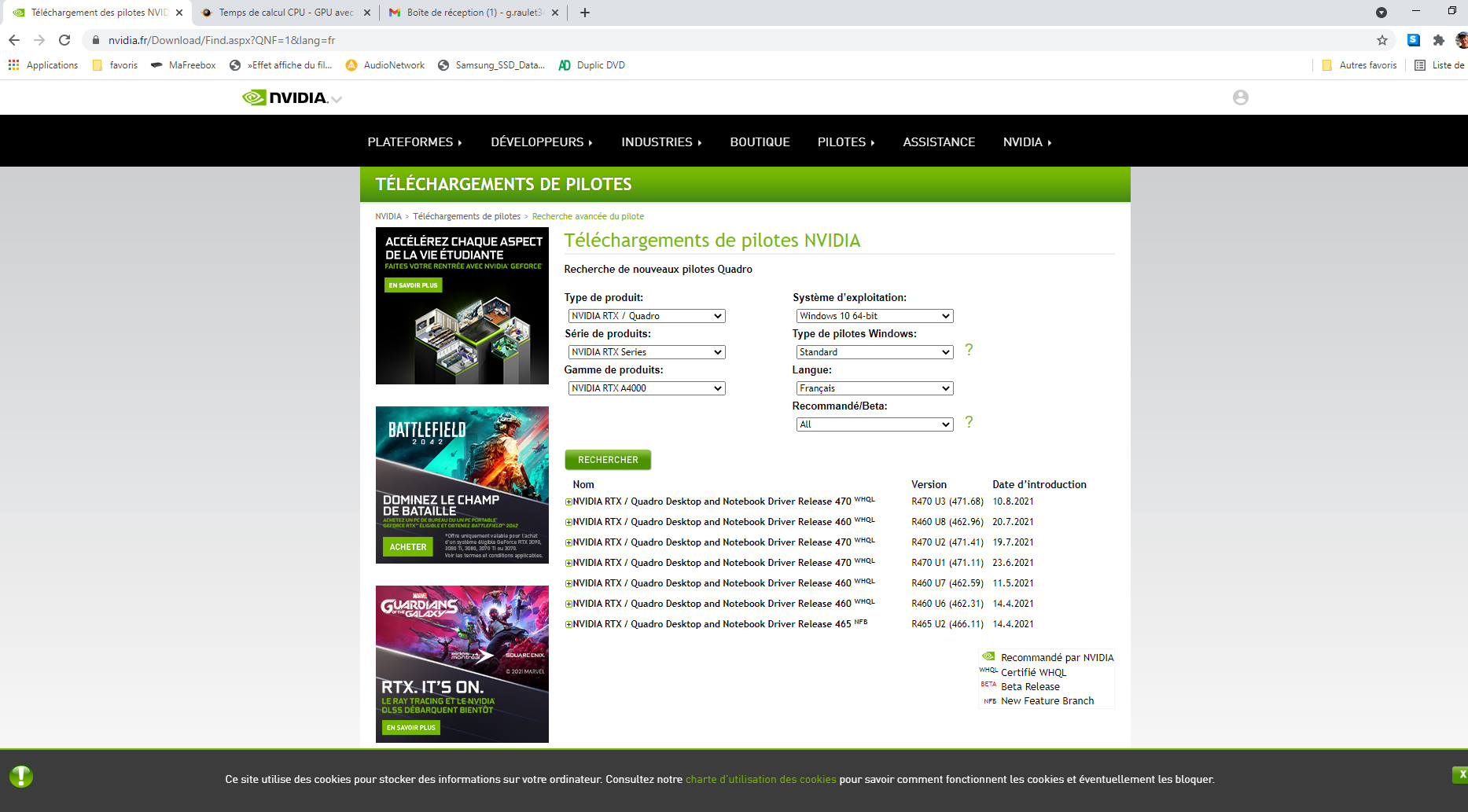Open the charte d'utilisation des cookies link
The width and height of the screenshot is (1468, 812).
point(760,780)
